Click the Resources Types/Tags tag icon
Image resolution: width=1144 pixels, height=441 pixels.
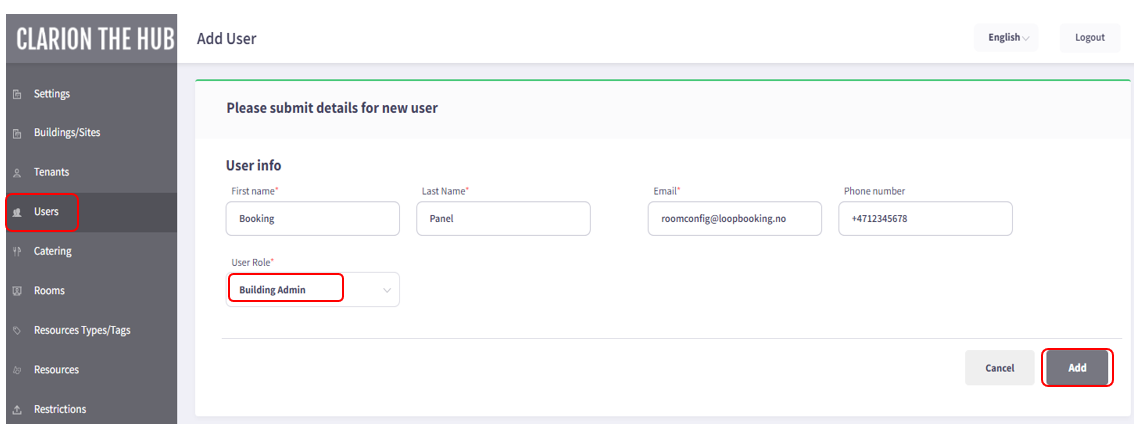17,331
